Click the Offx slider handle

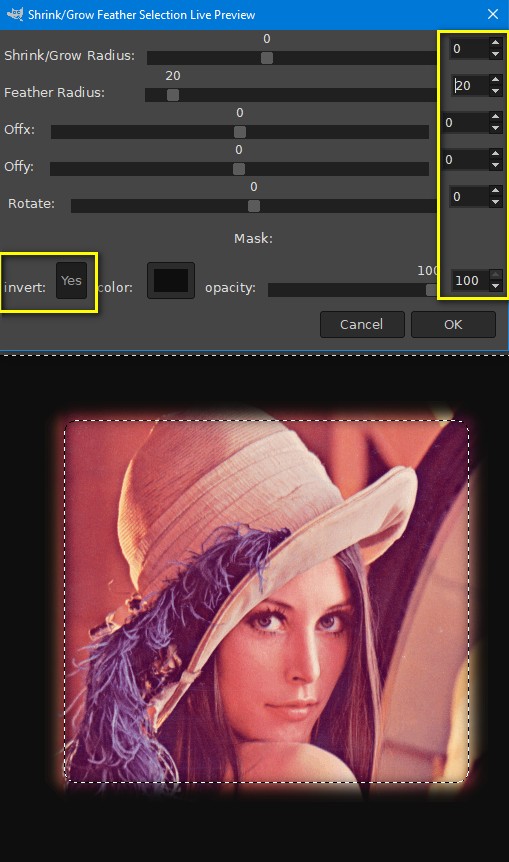(x=240, y=132)
